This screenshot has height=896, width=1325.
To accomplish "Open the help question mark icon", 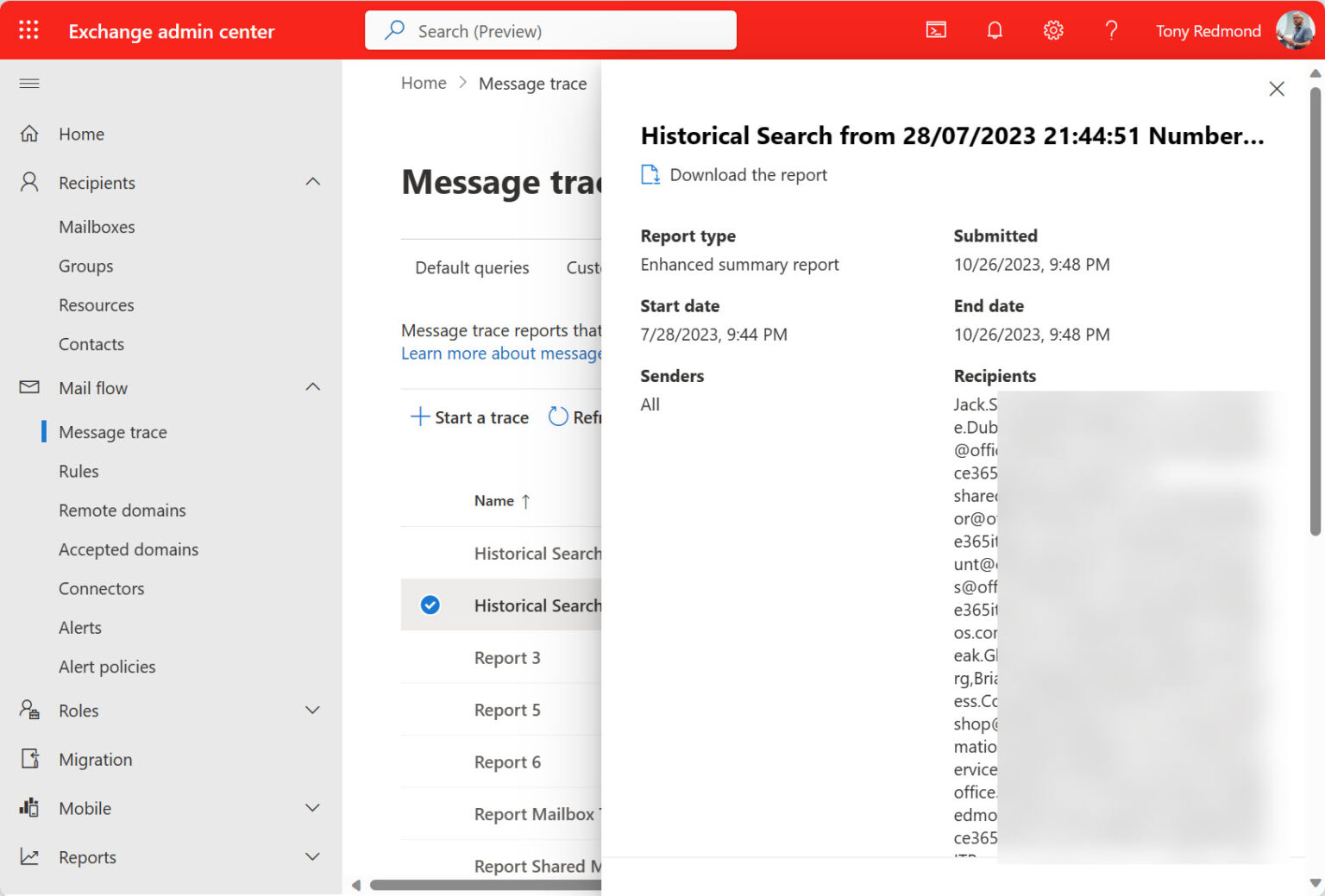I will (x=1111, y=30).
